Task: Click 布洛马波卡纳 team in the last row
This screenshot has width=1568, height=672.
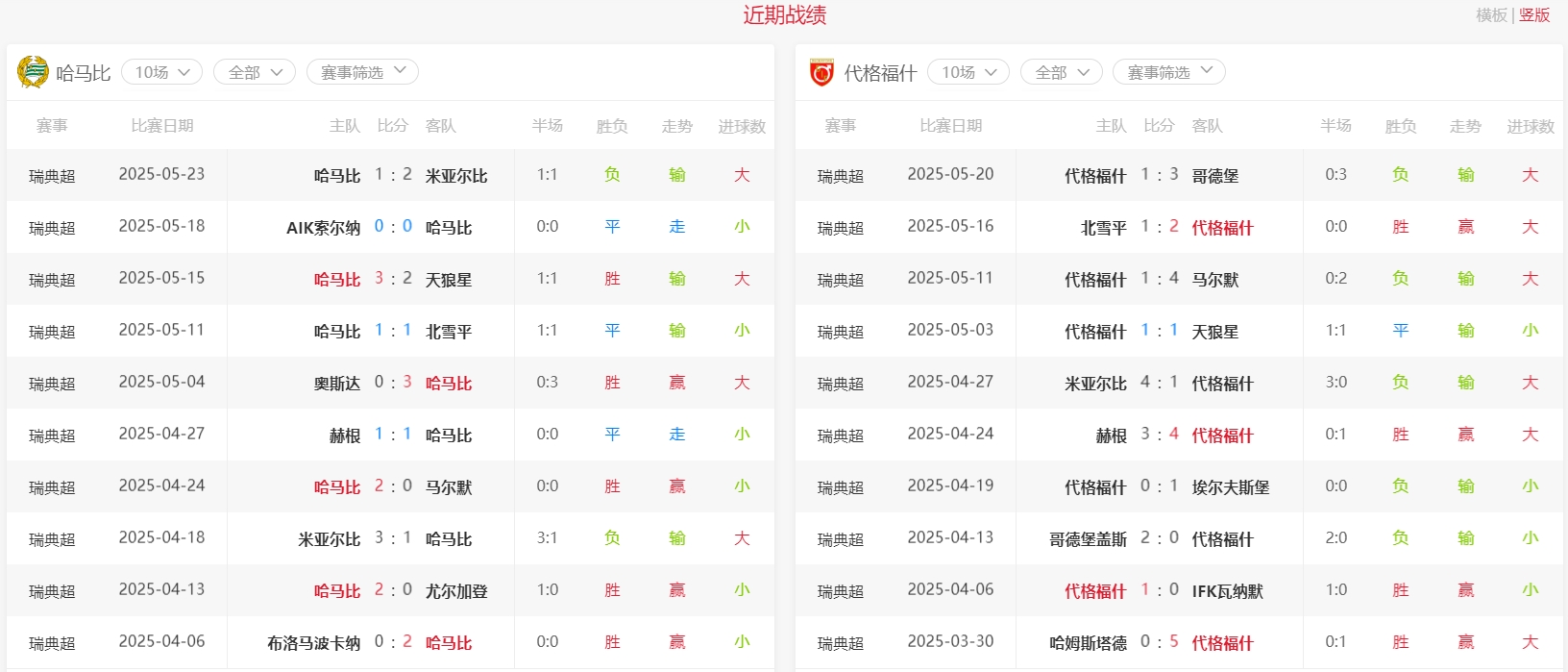Action: (313, 643)
